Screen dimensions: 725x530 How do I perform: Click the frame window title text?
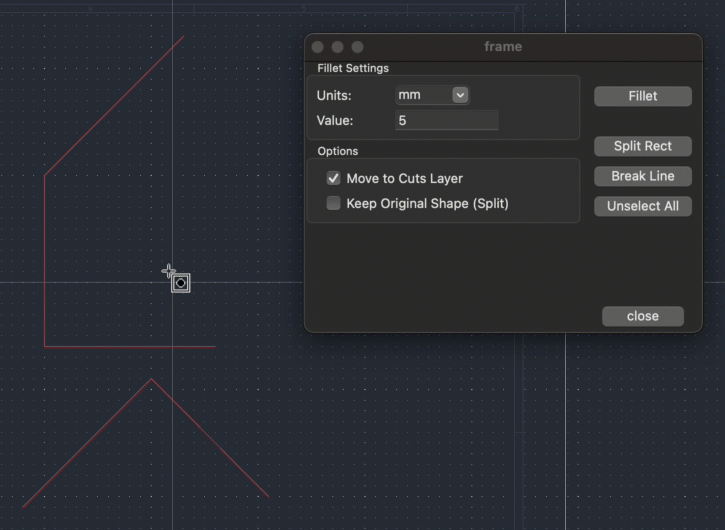(503, 47)
